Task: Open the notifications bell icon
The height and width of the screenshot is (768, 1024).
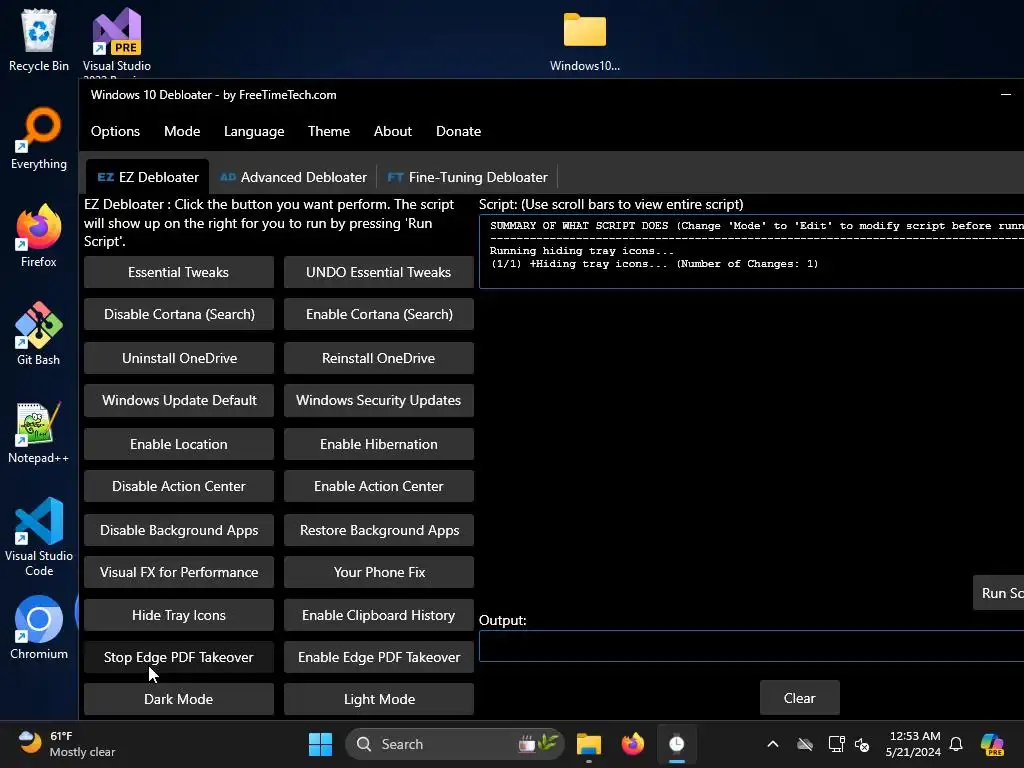Action: pos(956,744)
